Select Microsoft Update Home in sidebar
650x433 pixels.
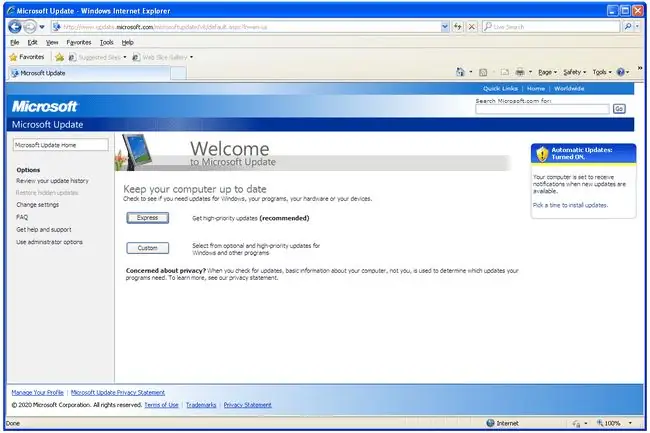click(x=61, y=145)
